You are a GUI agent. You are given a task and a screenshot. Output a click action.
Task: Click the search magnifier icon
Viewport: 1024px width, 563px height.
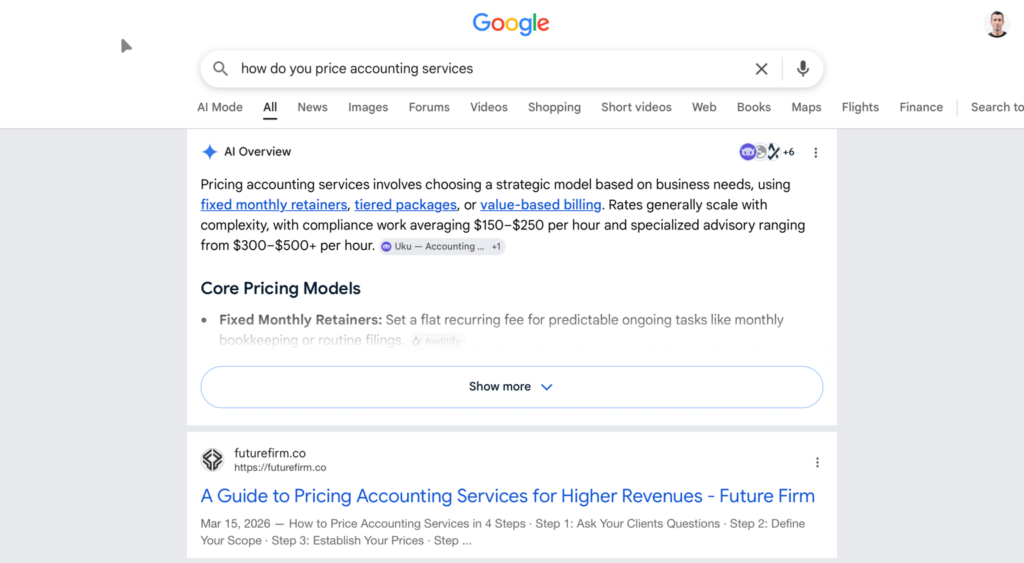pos(220,69)
